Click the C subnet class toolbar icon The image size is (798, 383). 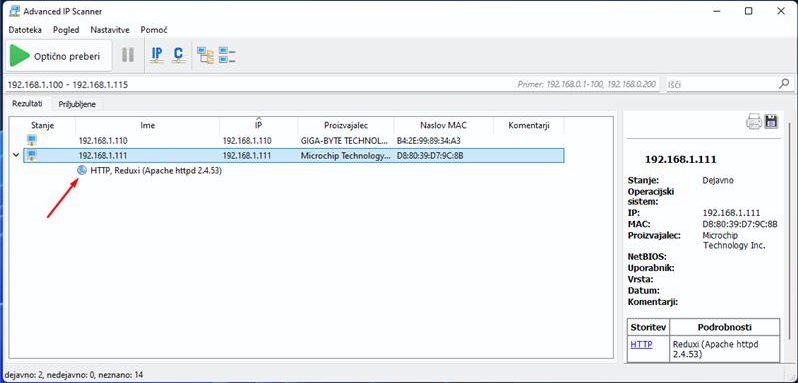178,55
